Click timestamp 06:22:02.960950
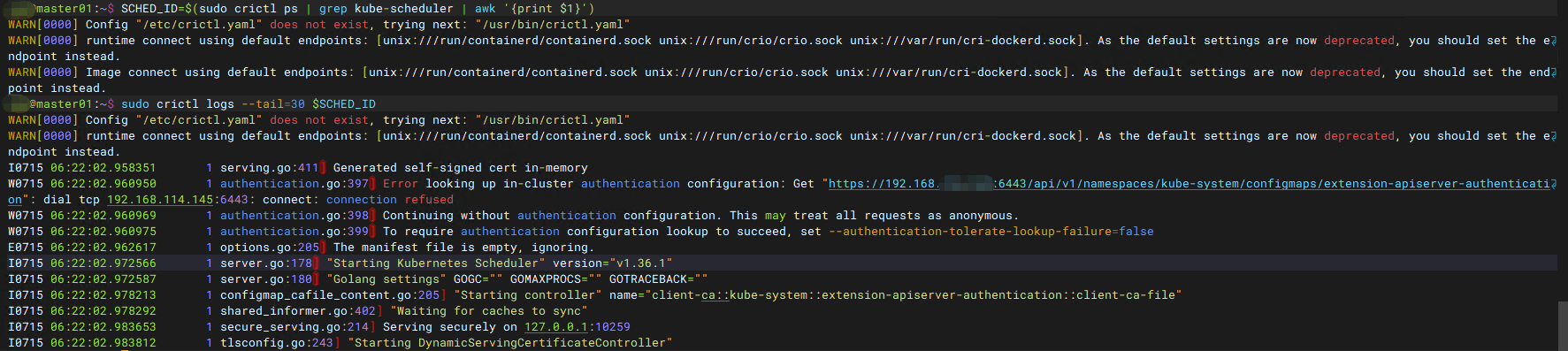The height and width of the screenshot is (351, 1568). pos(103,184)
